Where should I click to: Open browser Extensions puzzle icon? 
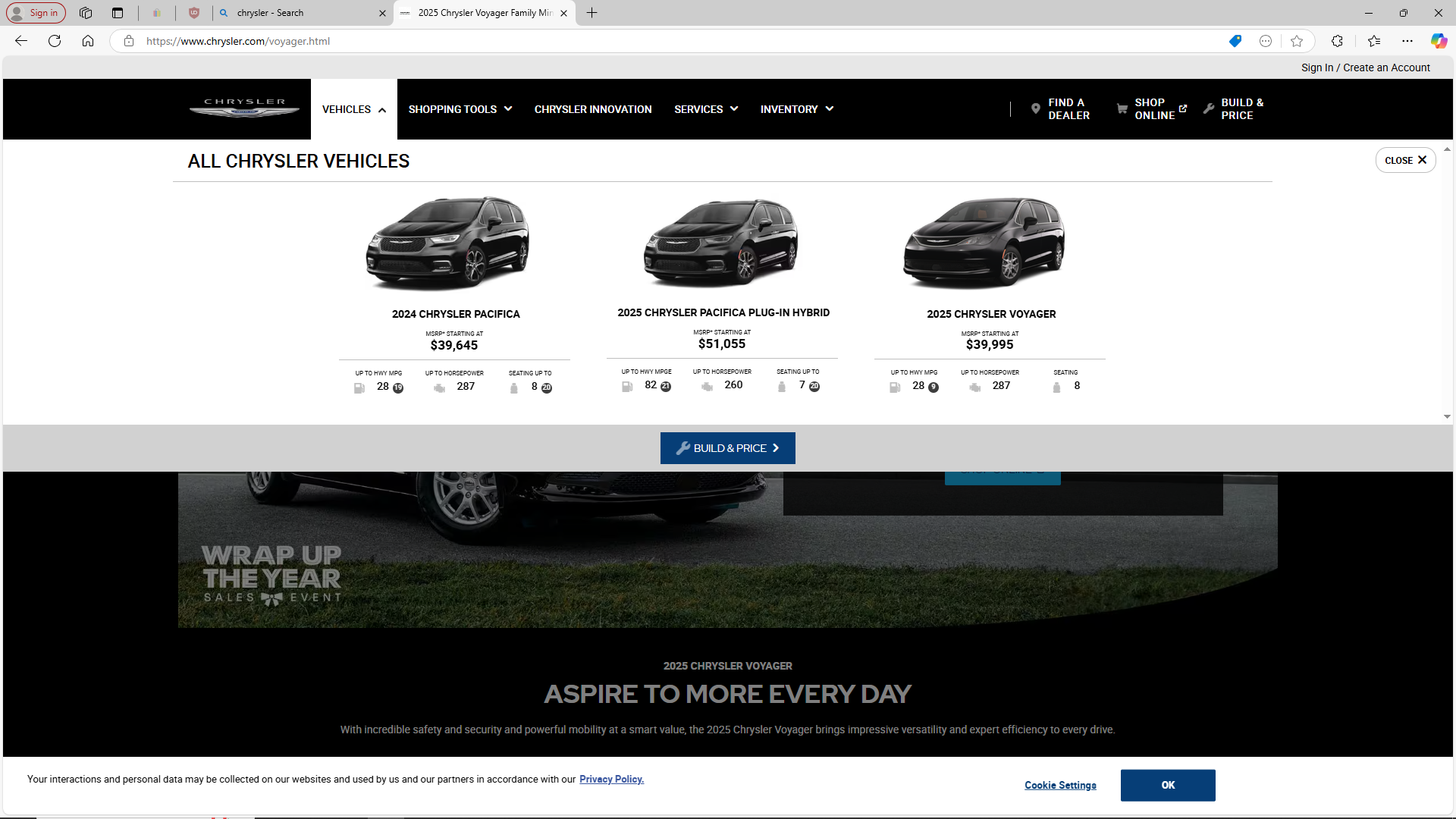[1337, 41]
